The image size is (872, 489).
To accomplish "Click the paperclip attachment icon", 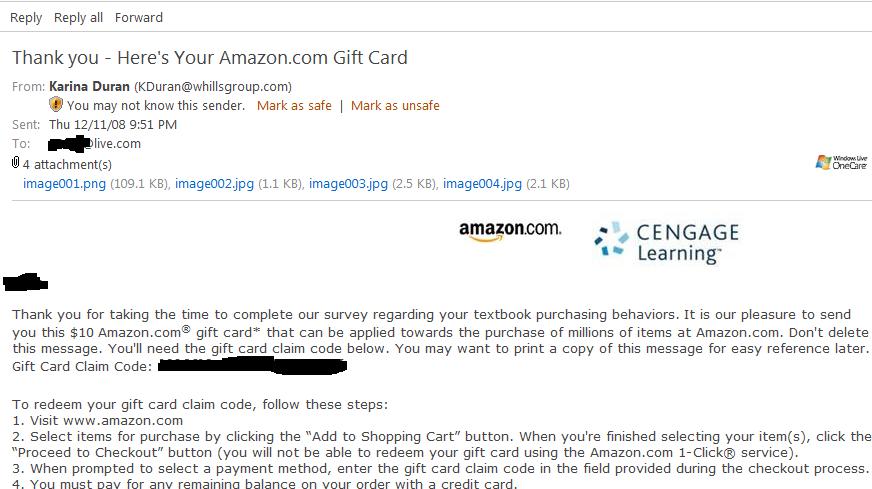I will tap(16, 163).
